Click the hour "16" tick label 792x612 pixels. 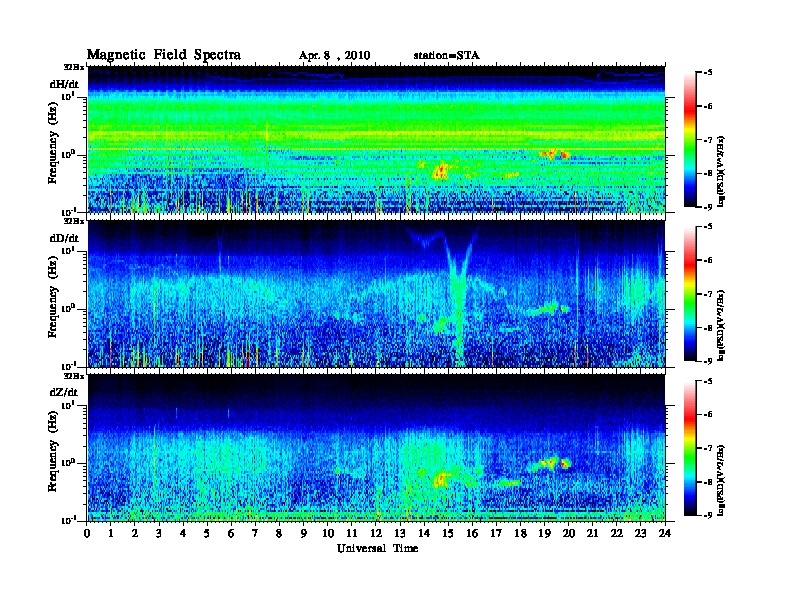coord(472,534)
